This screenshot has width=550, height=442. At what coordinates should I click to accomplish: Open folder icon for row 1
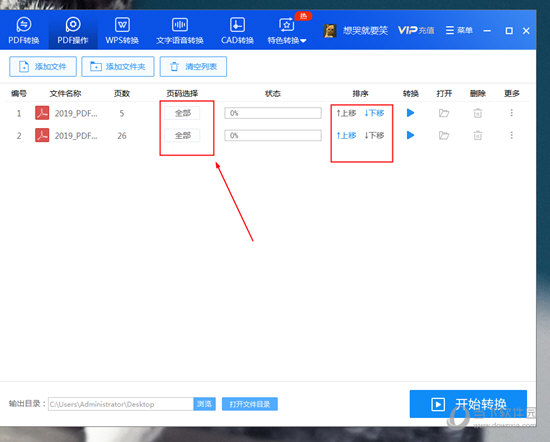pyautogui.click(x=444, y=113)
